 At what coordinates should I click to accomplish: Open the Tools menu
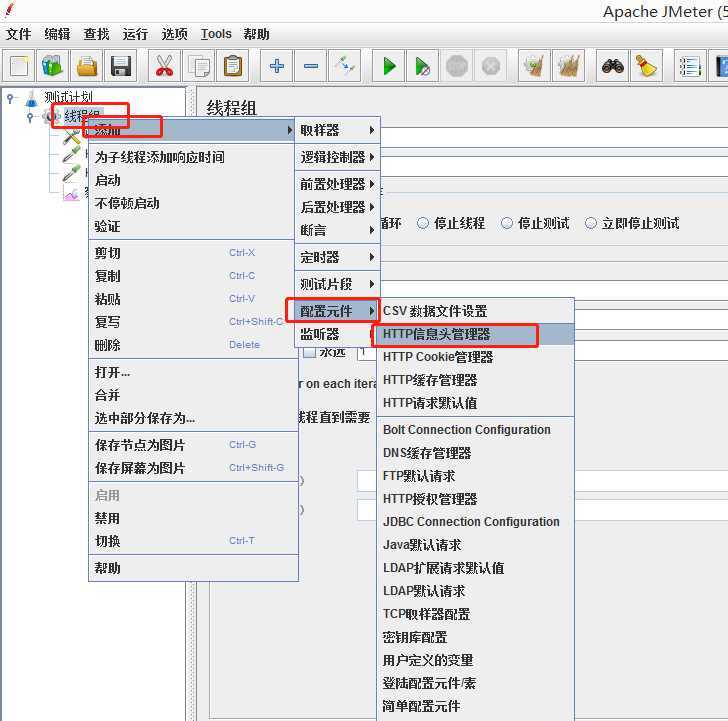[216, 34]
